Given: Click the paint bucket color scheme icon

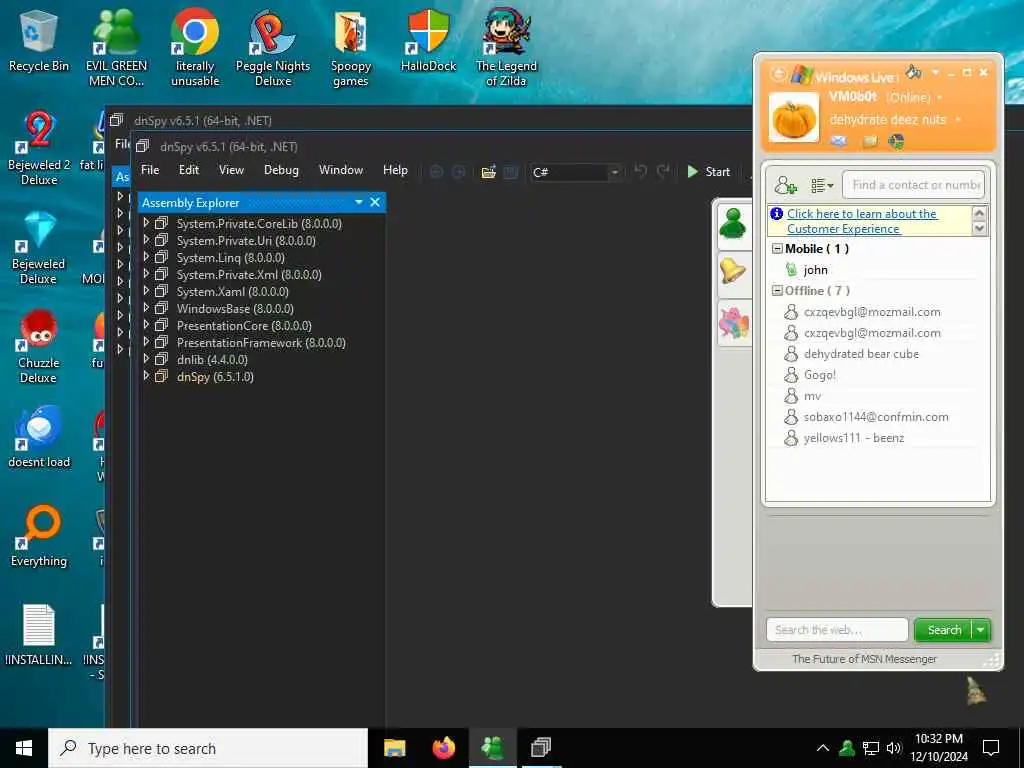Looking at the screenshot, I should [x=913, y=71].
